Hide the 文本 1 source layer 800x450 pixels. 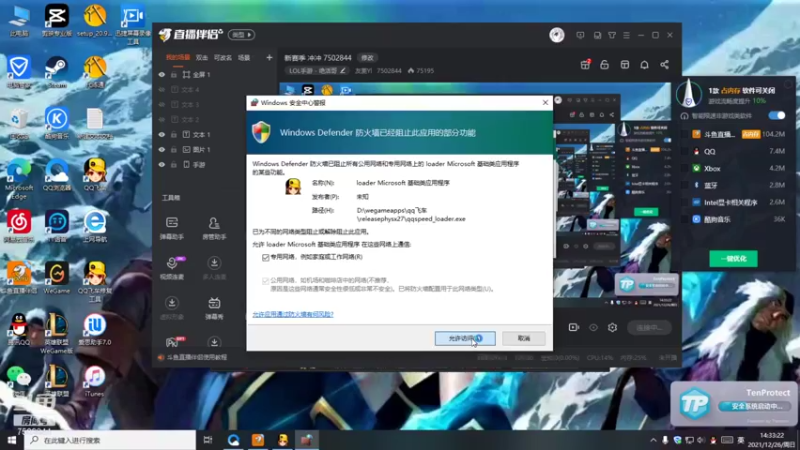pyautogui.click(x=162, y=135)
